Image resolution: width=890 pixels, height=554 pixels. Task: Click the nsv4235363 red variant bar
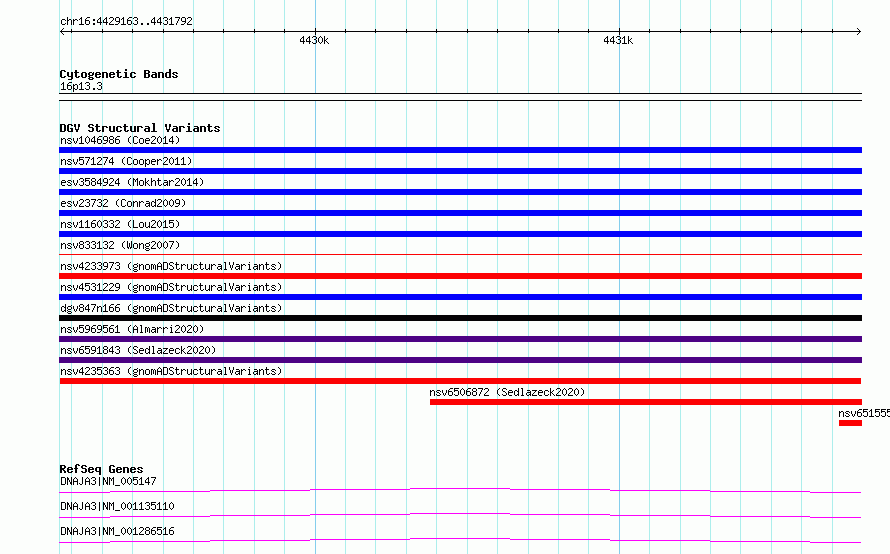click(460, 381)
